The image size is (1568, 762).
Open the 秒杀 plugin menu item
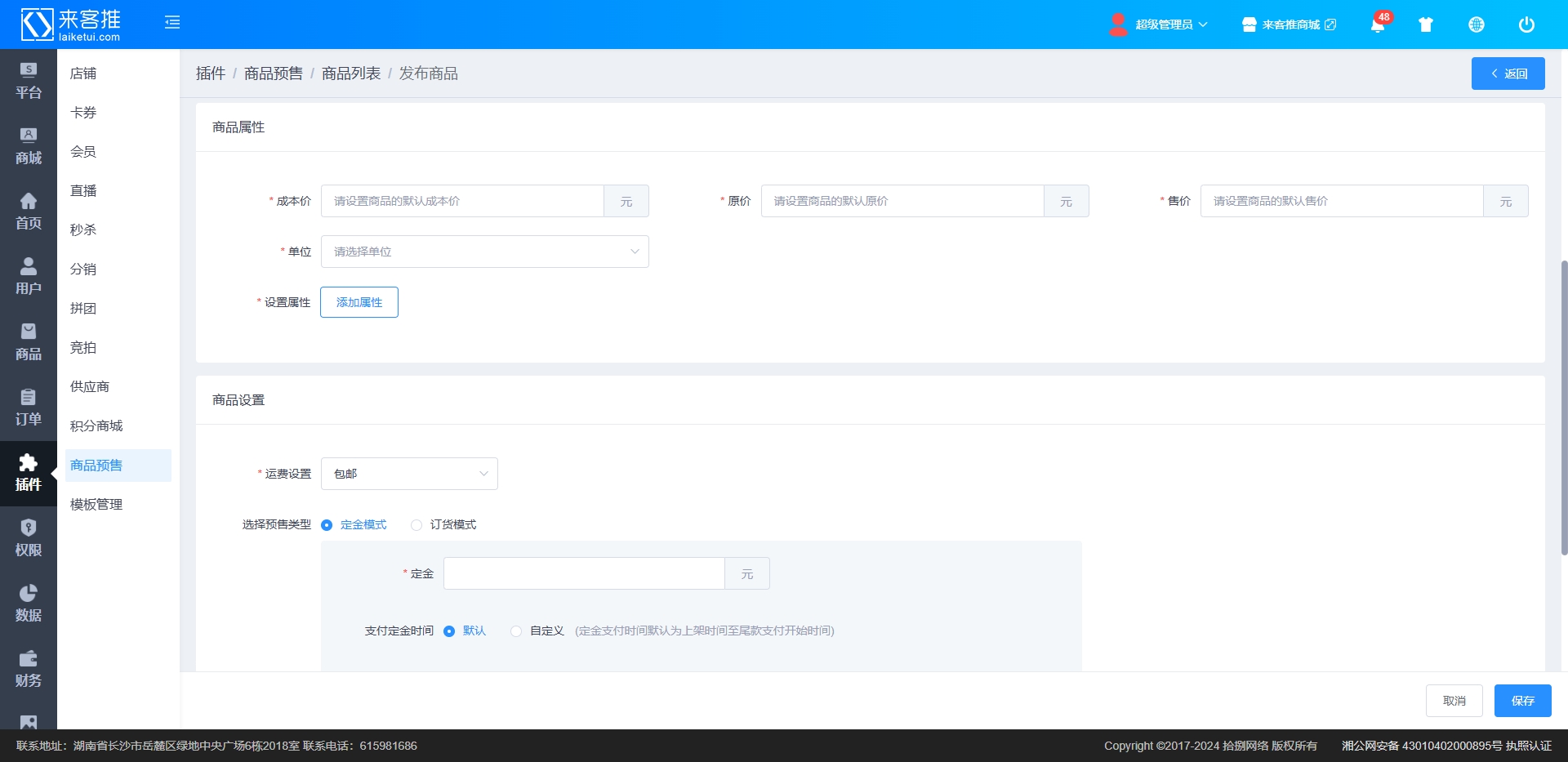pos(83,230)
